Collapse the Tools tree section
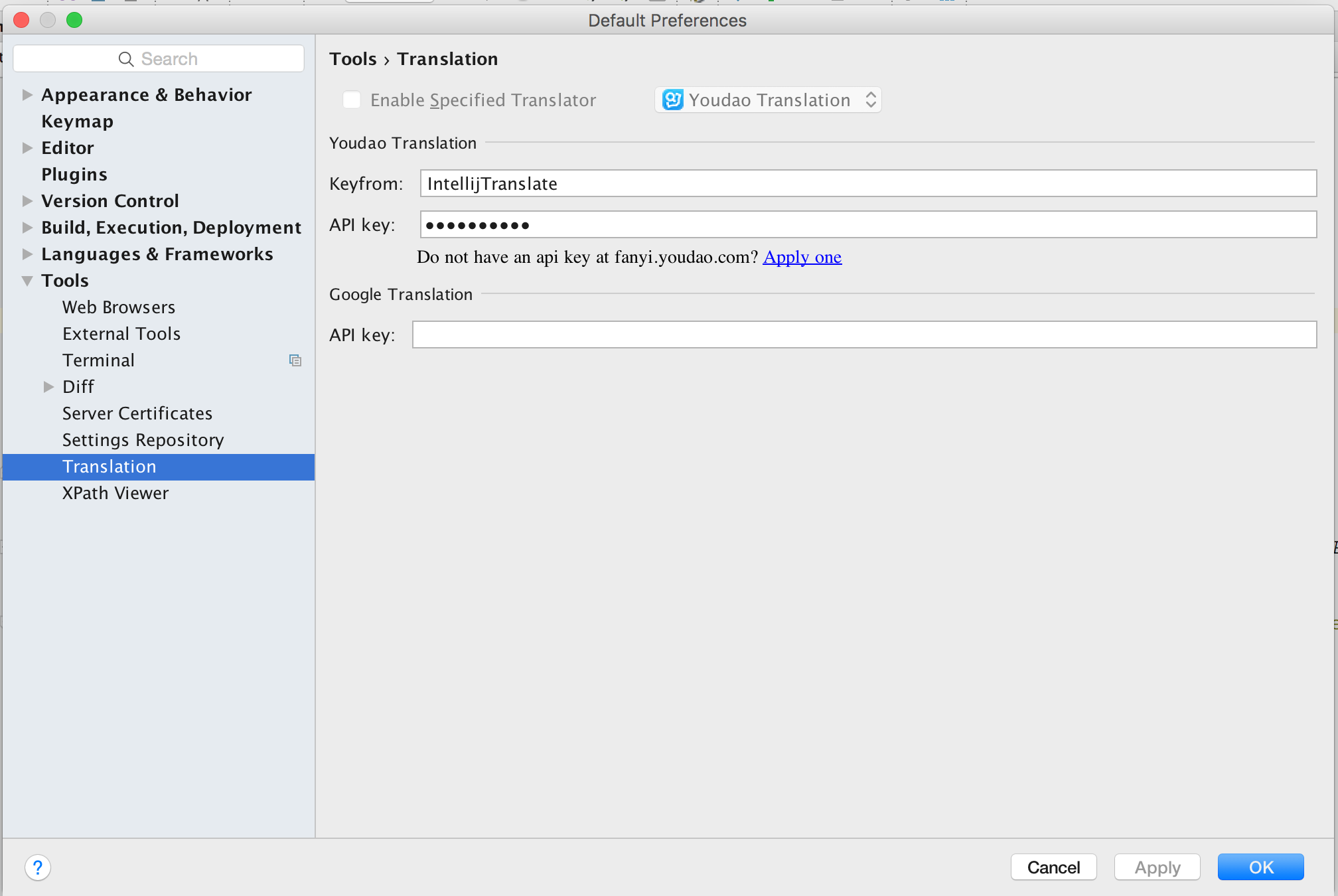This screenshot has width=1338, height=896. pyautogui.click(x=27, y=281)
